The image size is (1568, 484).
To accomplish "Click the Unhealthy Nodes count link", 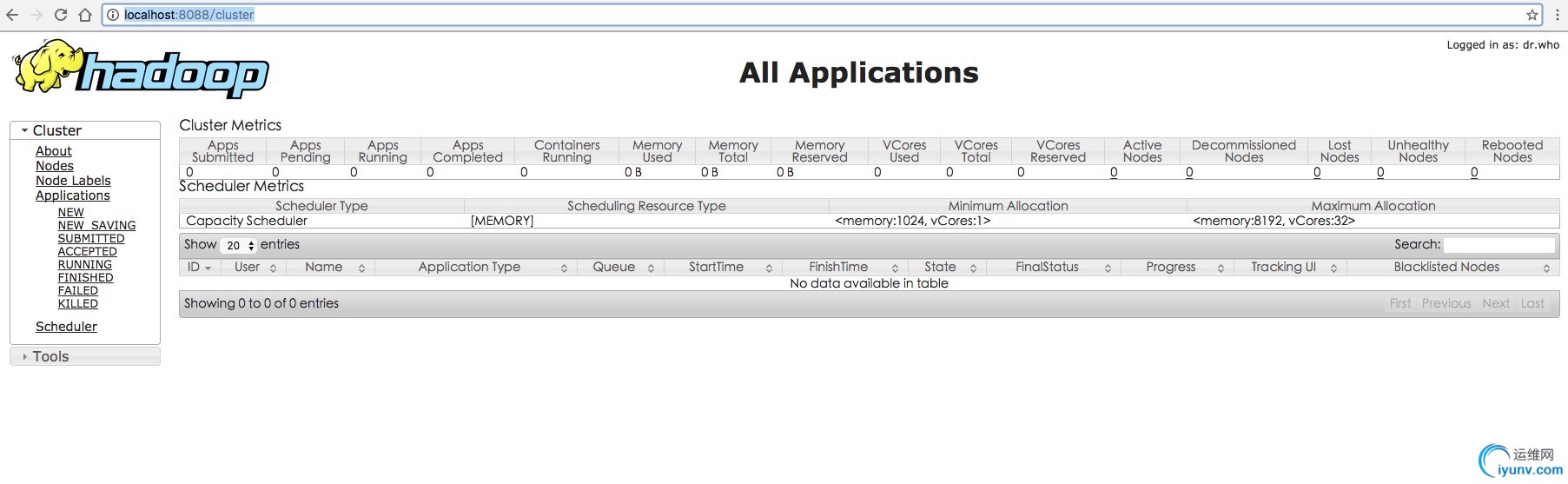I will pos(1380,173).
